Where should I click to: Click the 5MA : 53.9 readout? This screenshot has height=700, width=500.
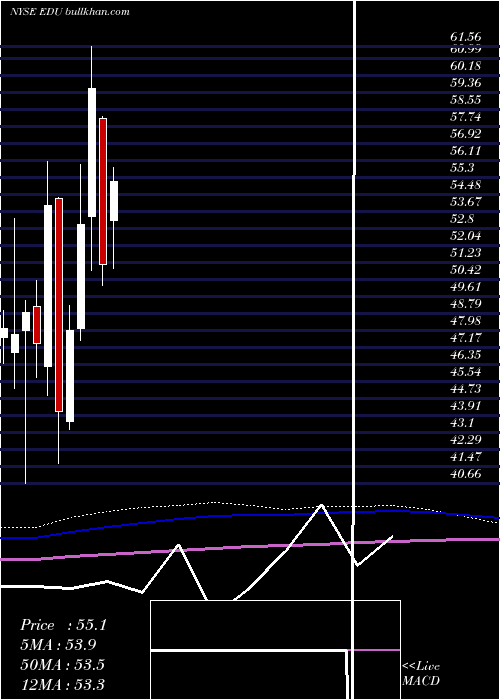tap(58, 645)
